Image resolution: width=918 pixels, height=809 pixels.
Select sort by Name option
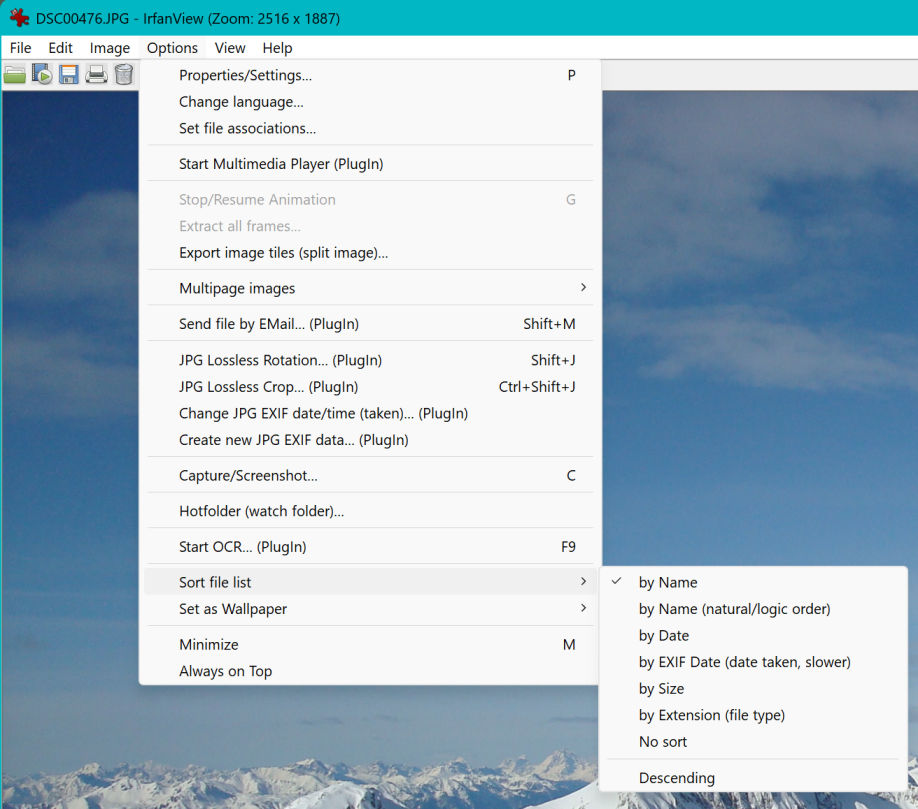668,582
